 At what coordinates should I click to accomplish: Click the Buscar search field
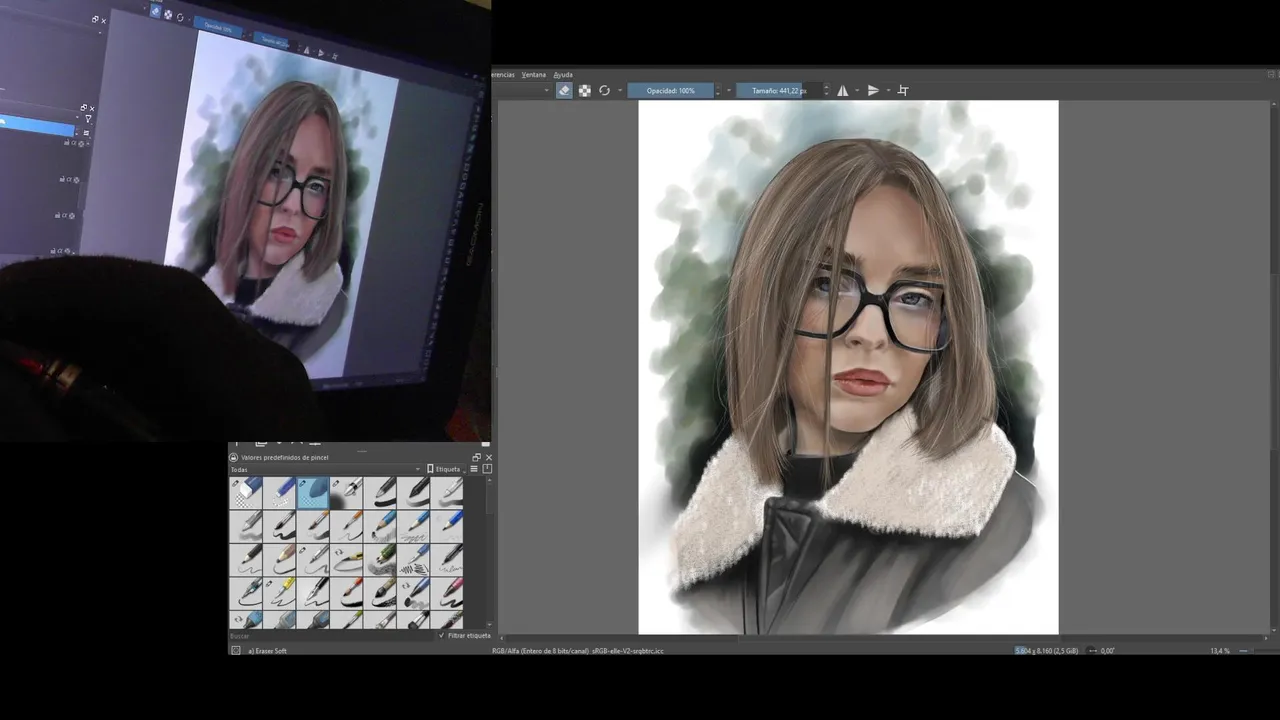(332, 636)
